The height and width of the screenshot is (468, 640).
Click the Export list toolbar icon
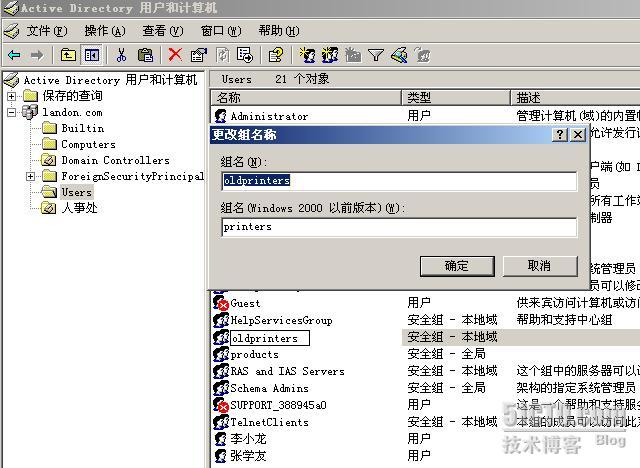coord(245,55)
